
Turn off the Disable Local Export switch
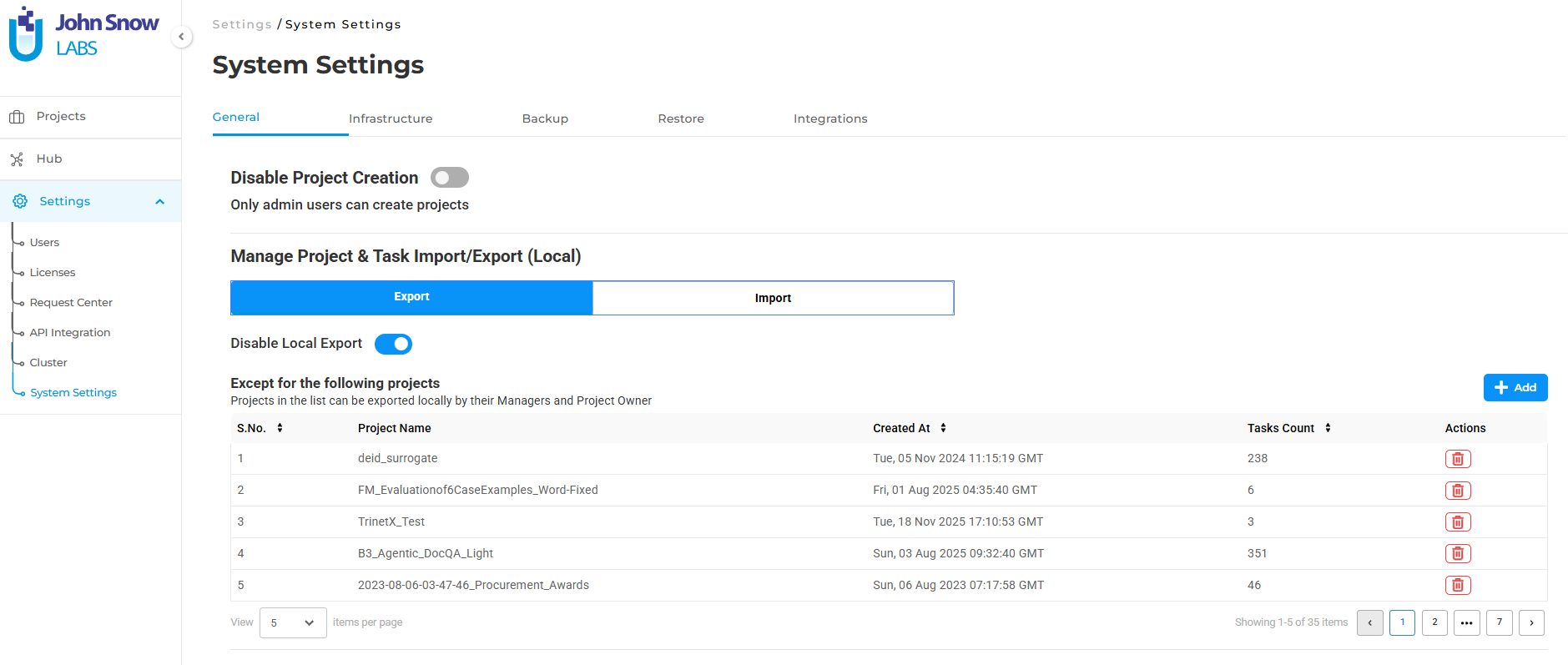pos(393,344)
